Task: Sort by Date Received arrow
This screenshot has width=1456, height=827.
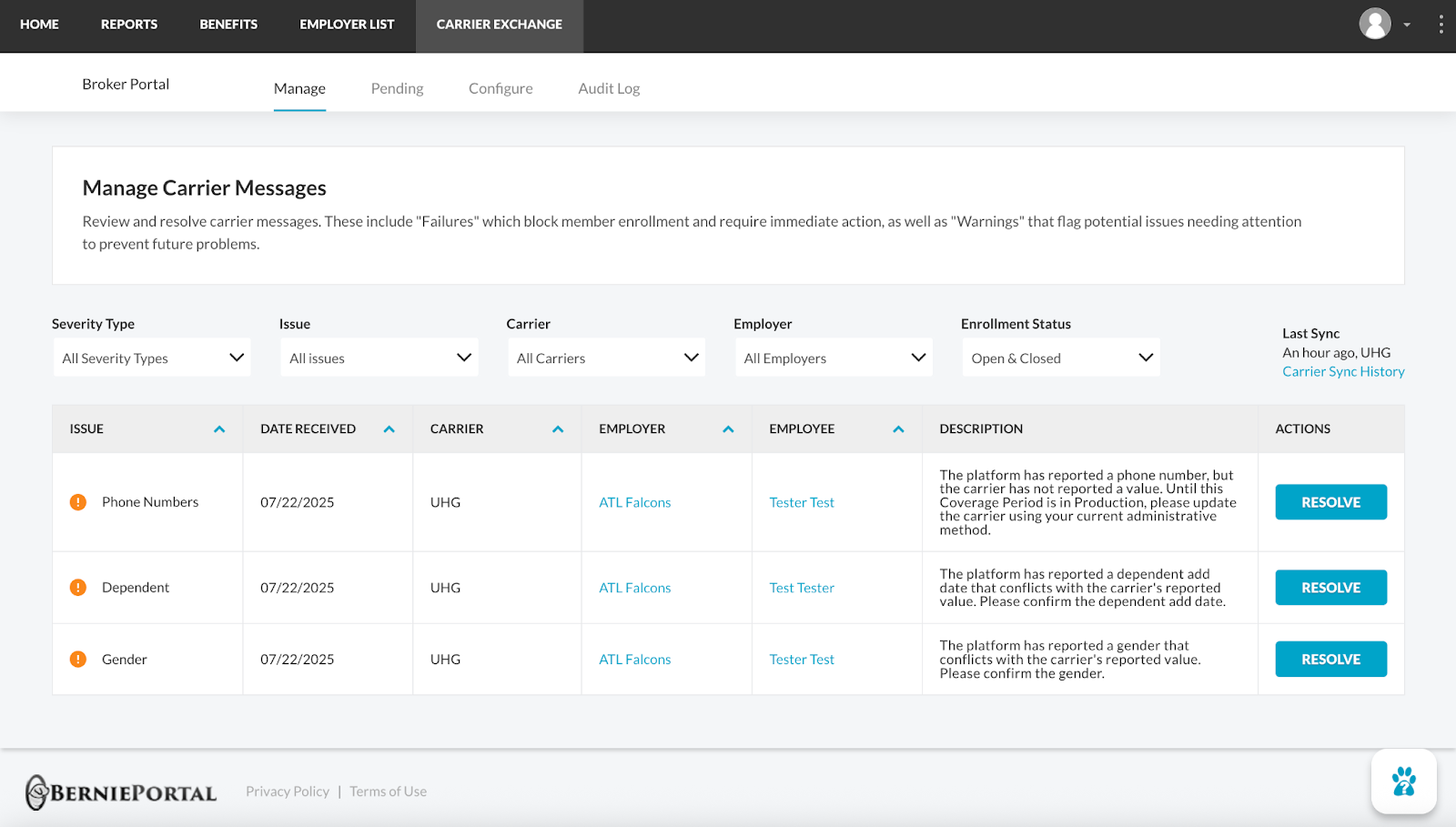Action: 389,429
